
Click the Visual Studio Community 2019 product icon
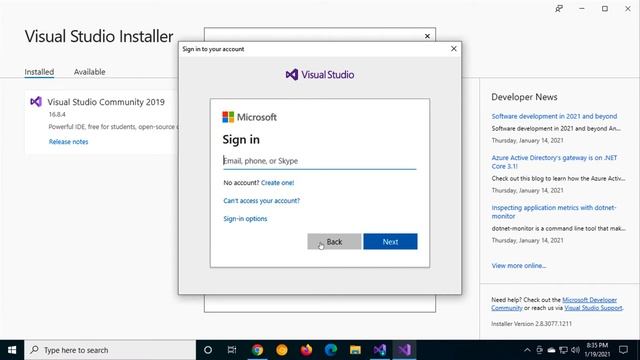click(36, 102)
